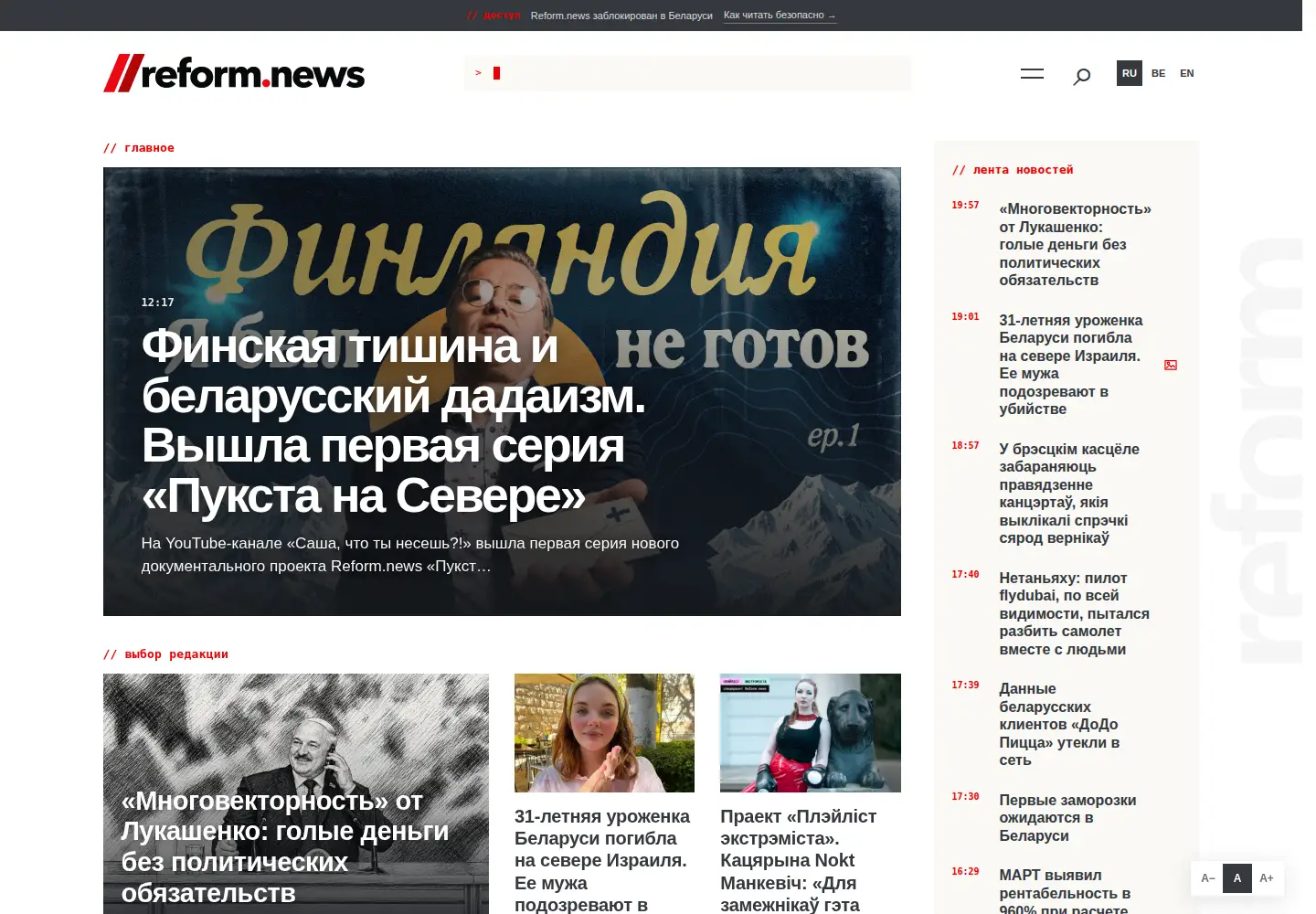Decrease font size with A− button
Image resolution: width=1316 pixels, height=914 pixels.
(1207, 878)
